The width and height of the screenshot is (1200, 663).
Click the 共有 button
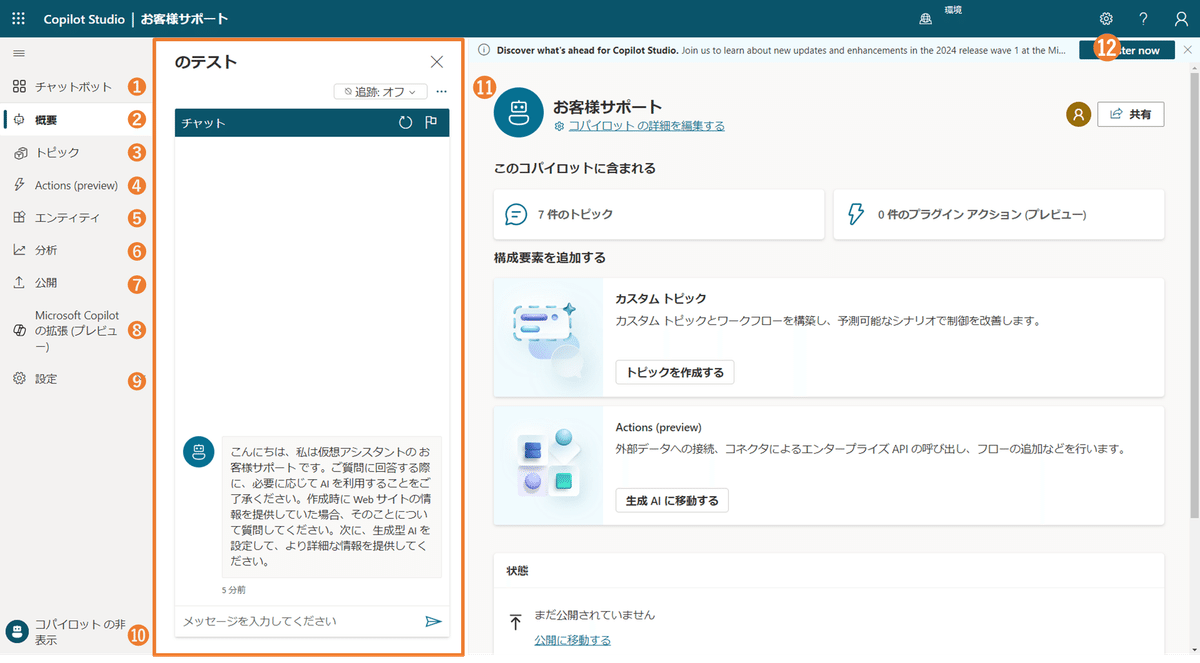(1130, 115)
